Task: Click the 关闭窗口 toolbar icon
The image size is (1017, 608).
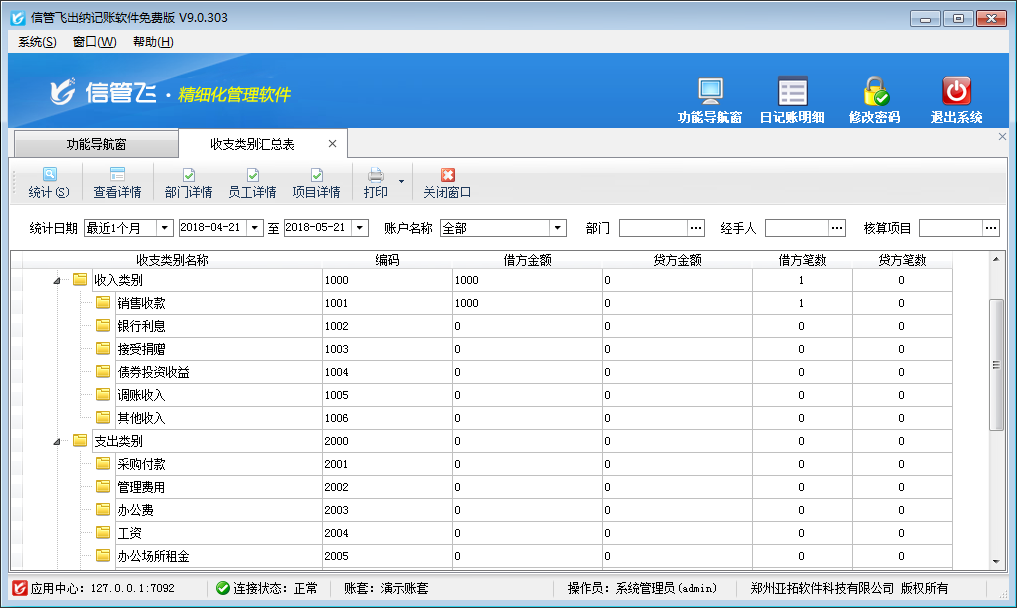Action: point(447,175)
